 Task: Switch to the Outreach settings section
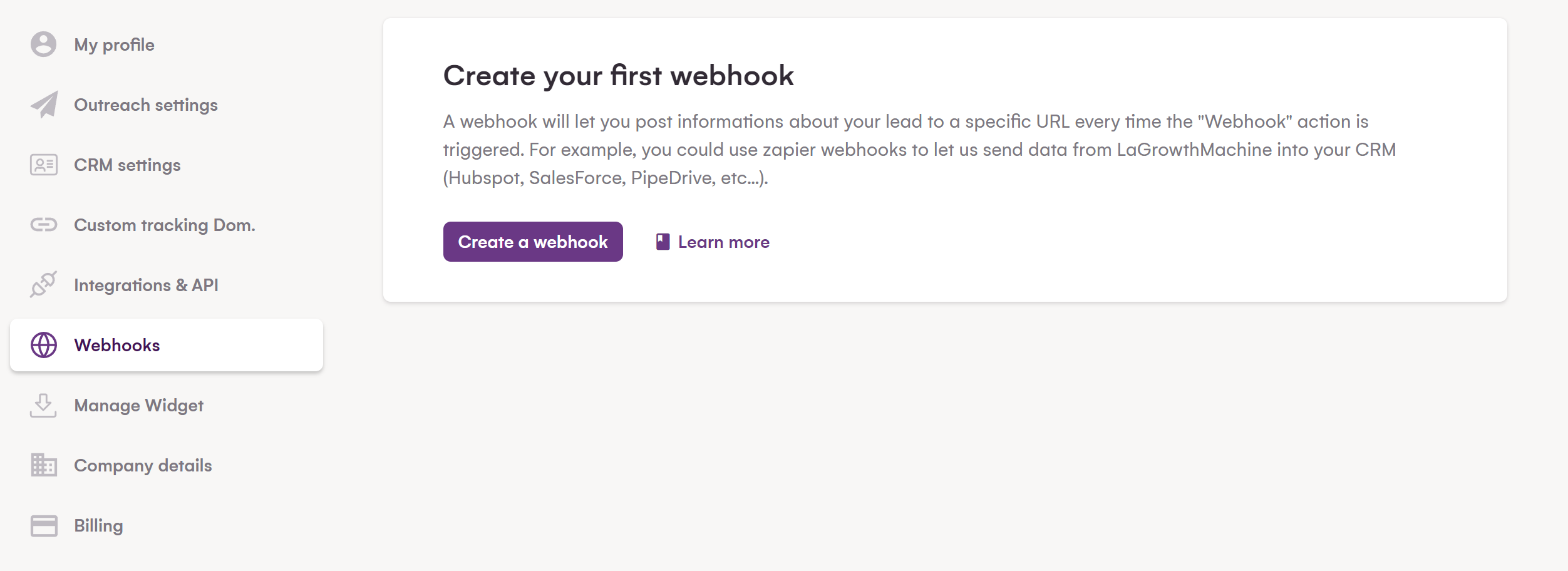point(145,105)
